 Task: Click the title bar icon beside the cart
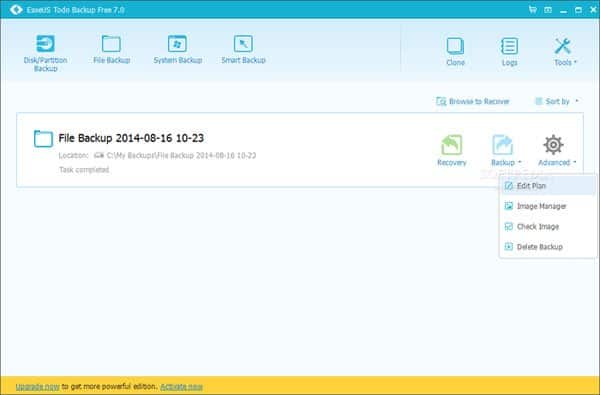548,10
